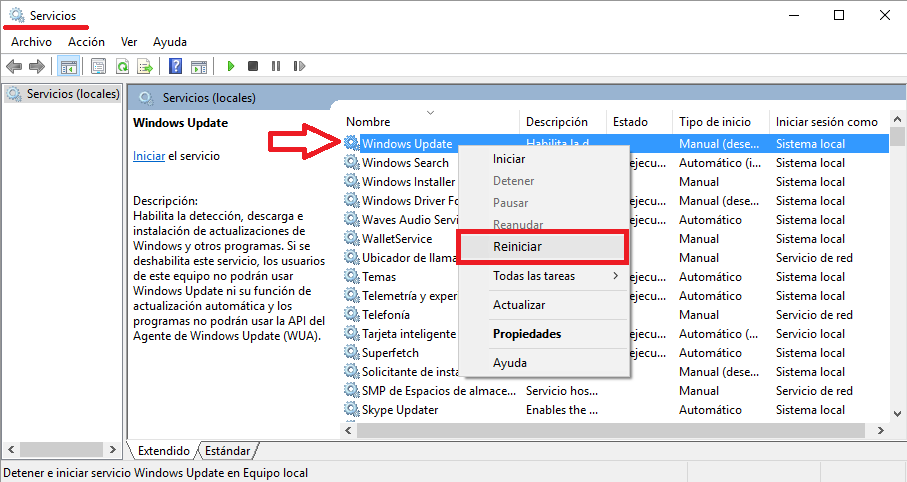Select Servicios (locales) tree node

pos(64,94)
